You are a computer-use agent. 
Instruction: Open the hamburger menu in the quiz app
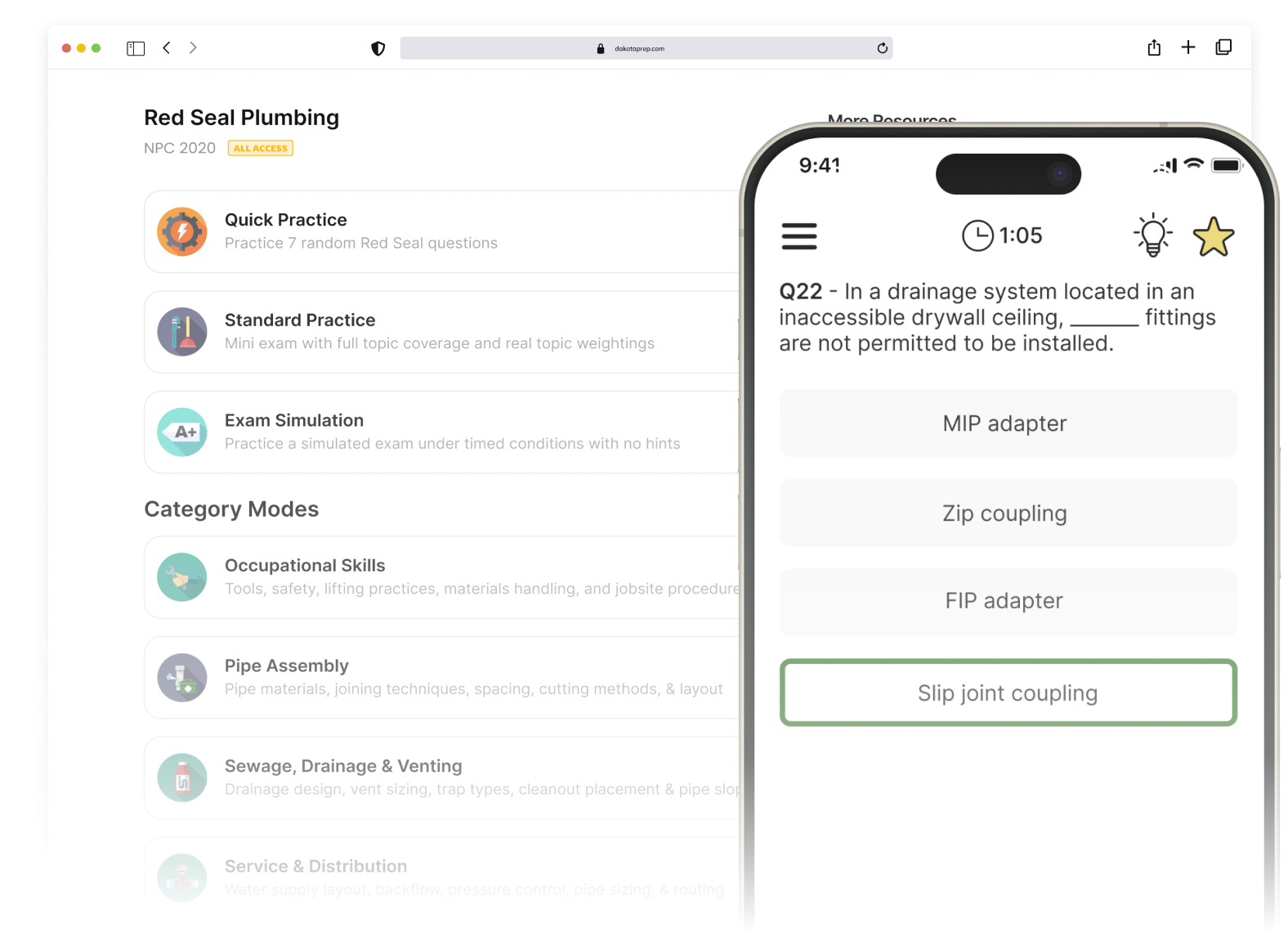click(799, 237)
